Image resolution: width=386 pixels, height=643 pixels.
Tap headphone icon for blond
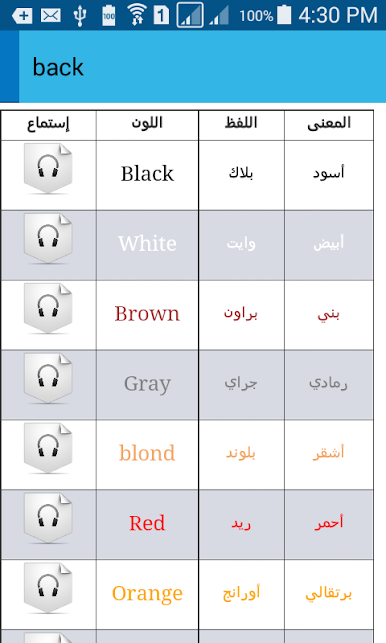[x=48, y=448]
